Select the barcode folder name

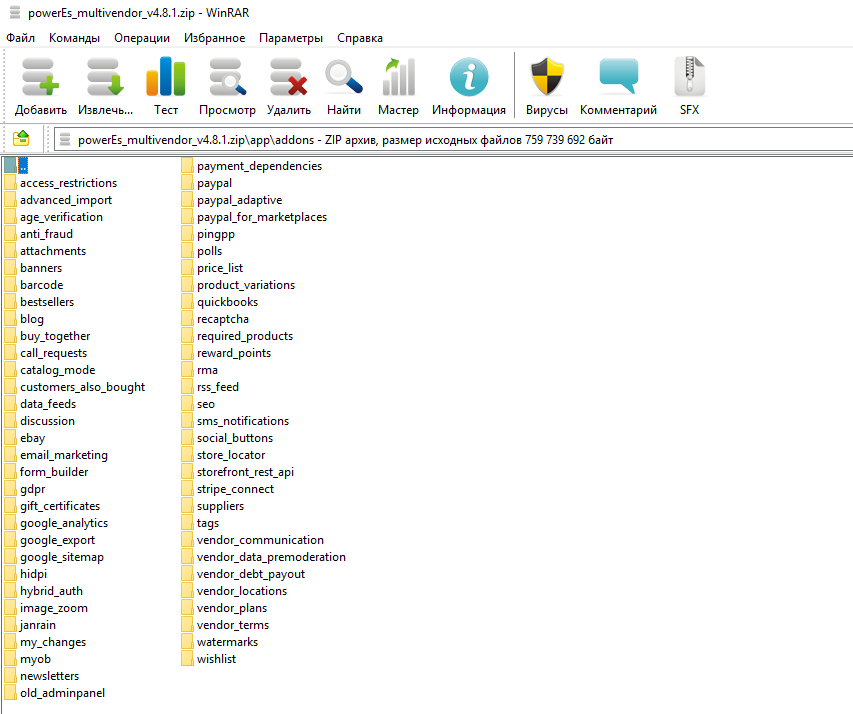click(41, 285)
